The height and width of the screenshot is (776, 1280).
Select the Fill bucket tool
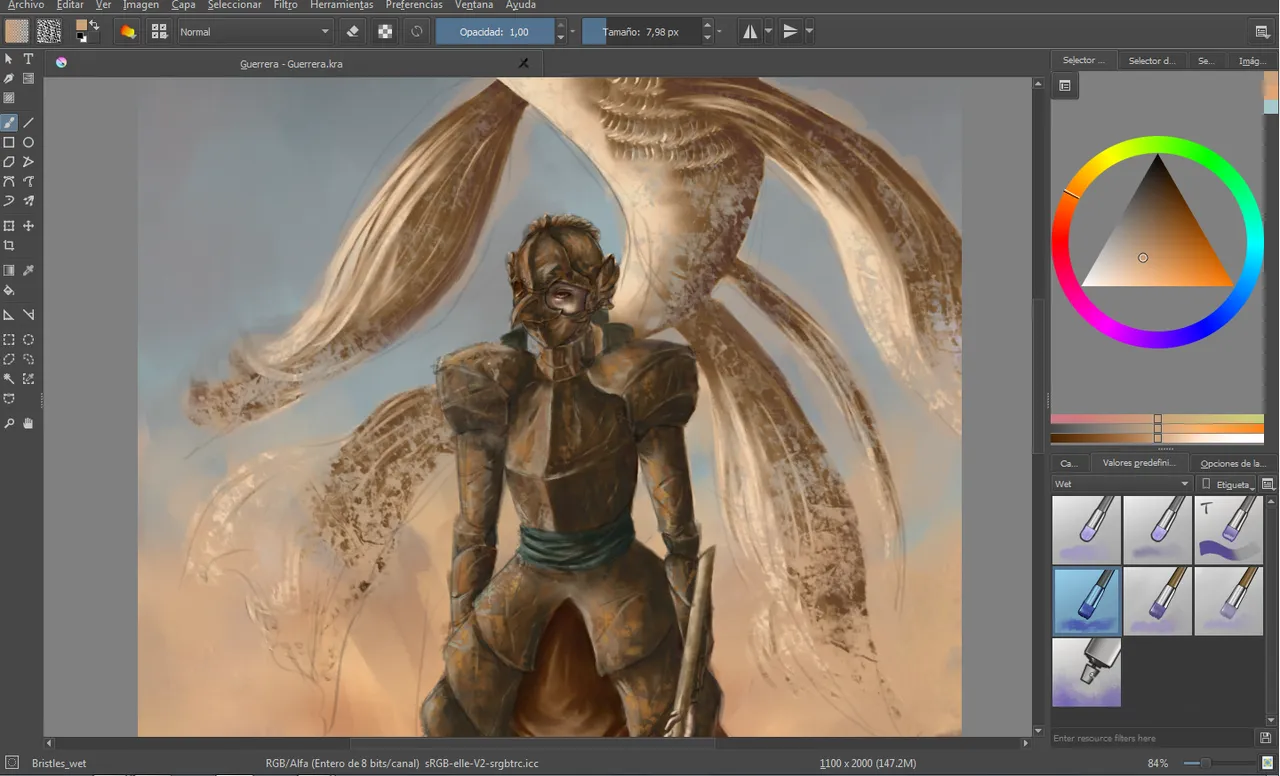pos(9,291)
